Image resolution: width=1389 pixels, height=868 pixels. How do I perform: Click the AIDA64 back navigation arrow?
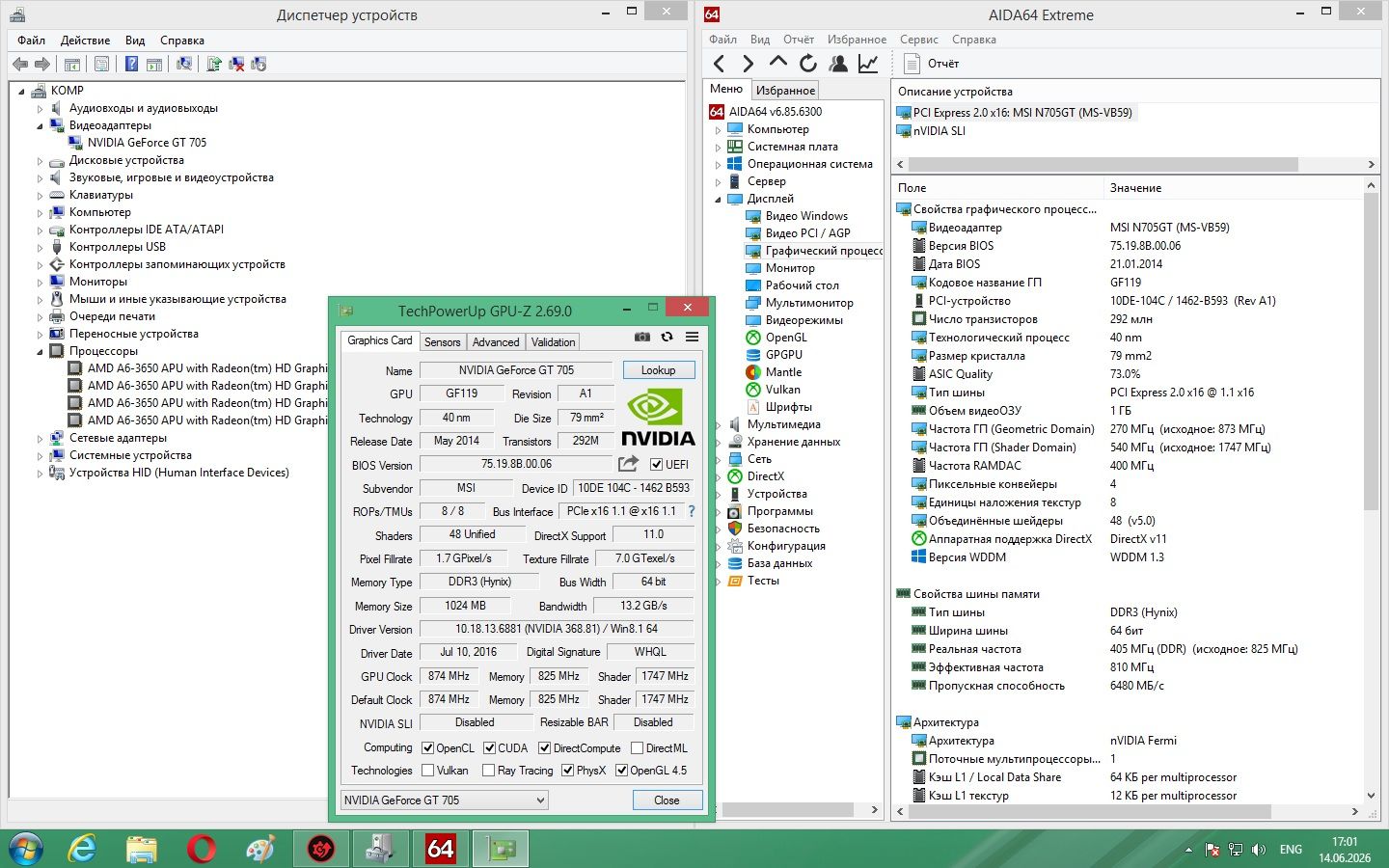pos(719,64)
